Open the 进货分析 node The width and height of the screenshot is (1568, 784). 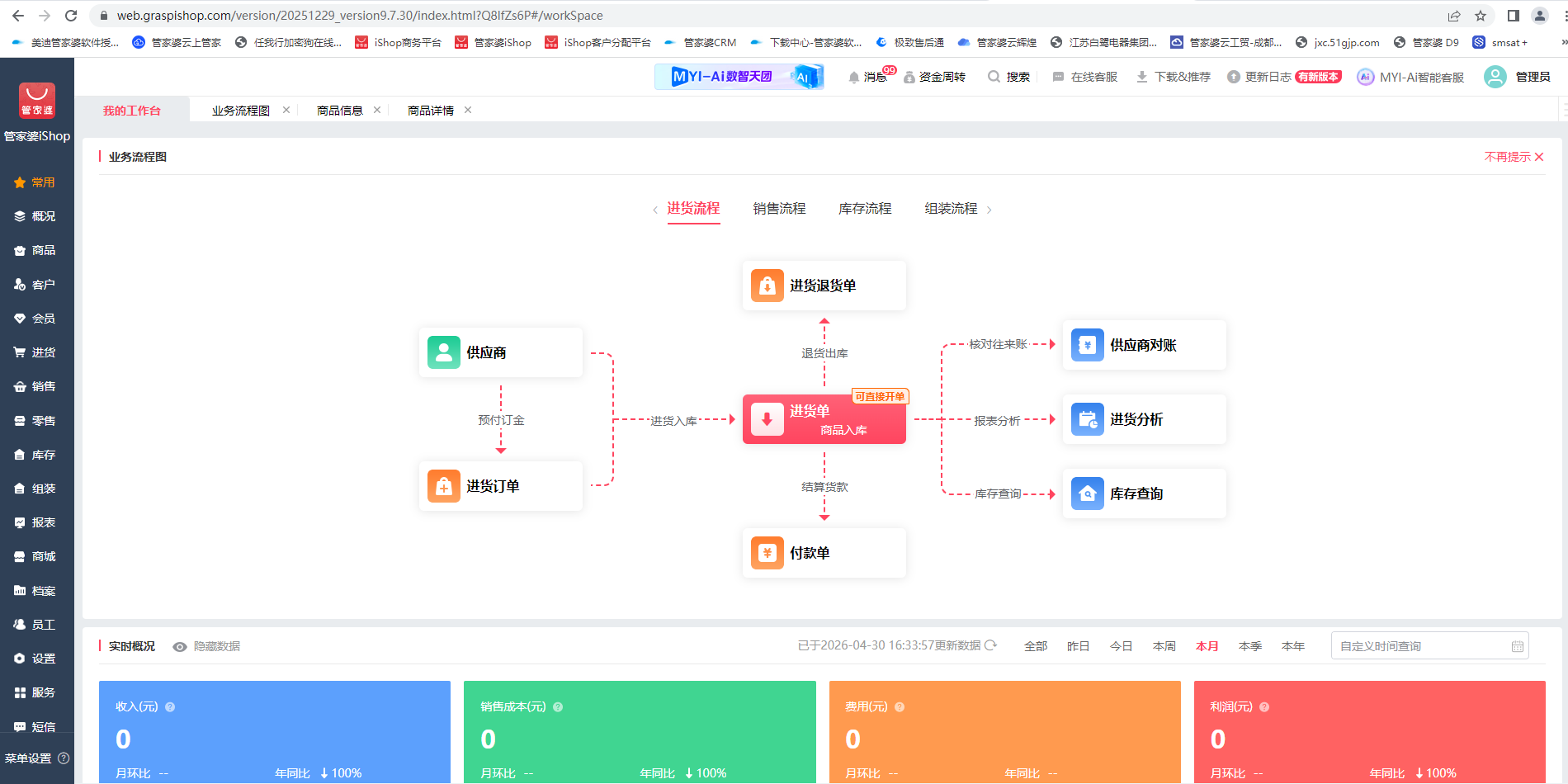click(x=1144, y=419)
